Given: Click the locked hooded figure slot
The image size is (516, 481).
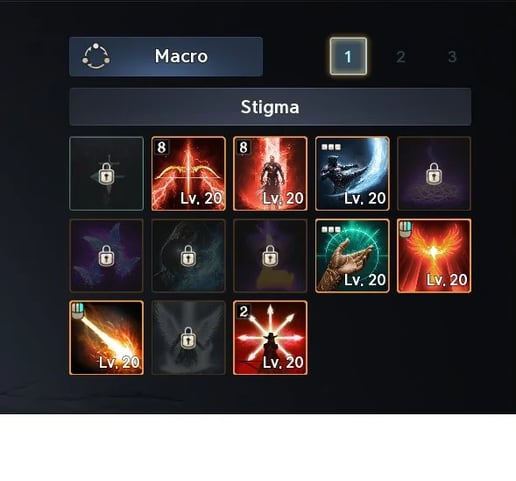Looking at the screenshot, I should pyautogui.click(x=188, y=256).
